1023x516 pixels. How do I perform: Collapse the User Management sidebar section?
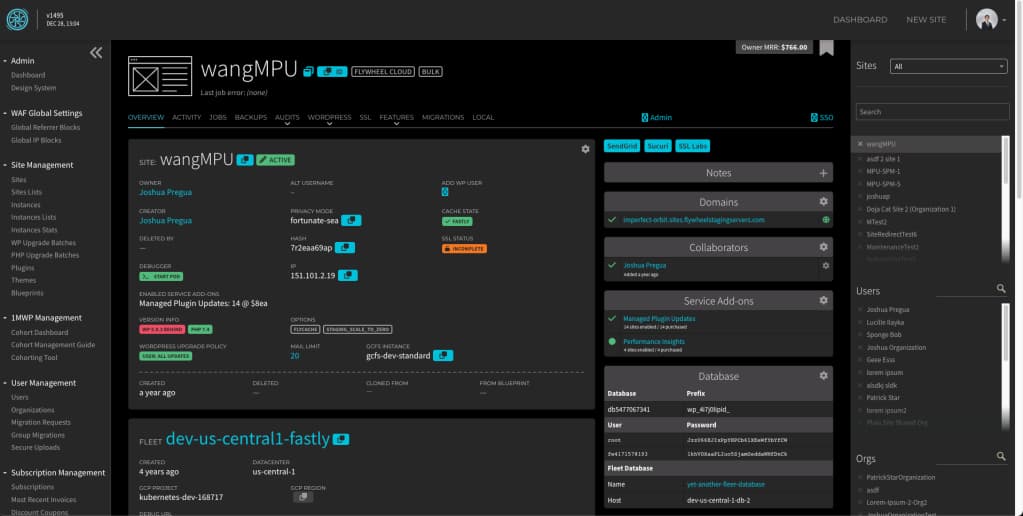[5, 384]
